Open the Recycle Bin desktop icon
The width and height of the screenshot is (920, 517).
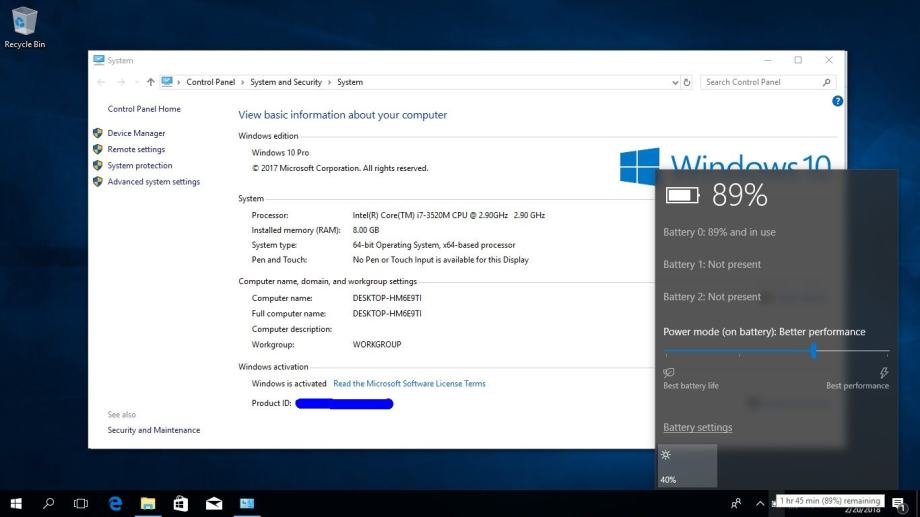25,27
